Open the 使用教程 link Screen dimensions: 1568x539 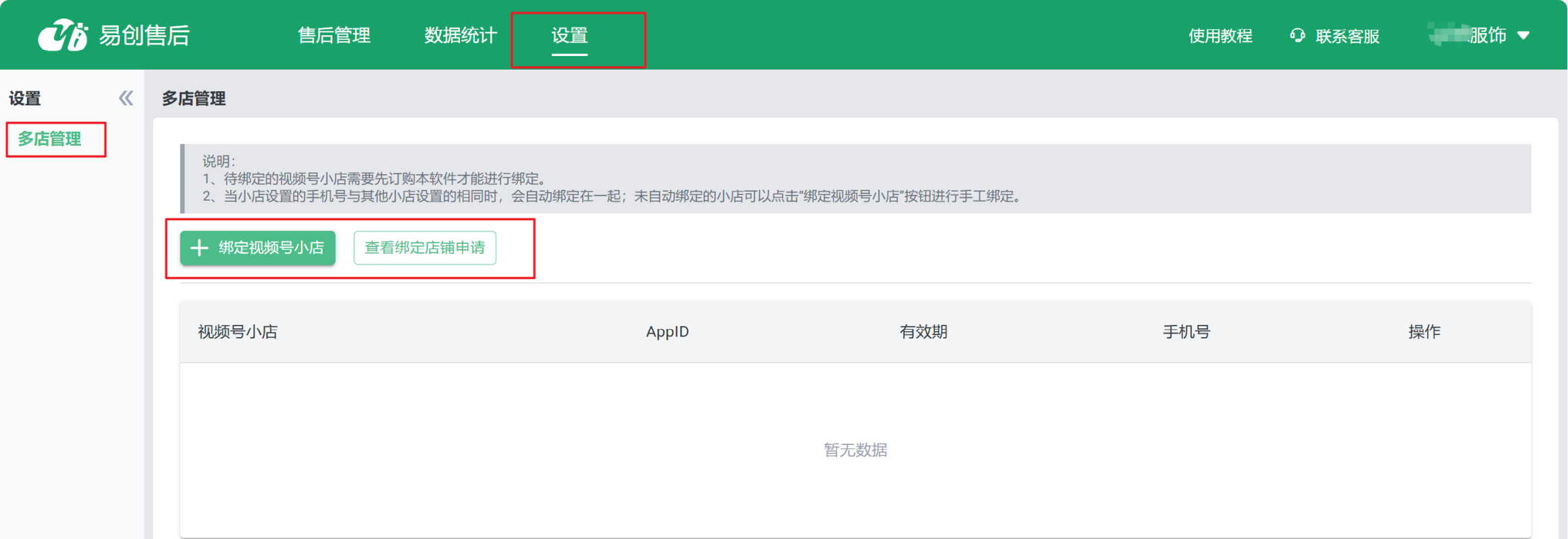click(x=1220, y=36)
